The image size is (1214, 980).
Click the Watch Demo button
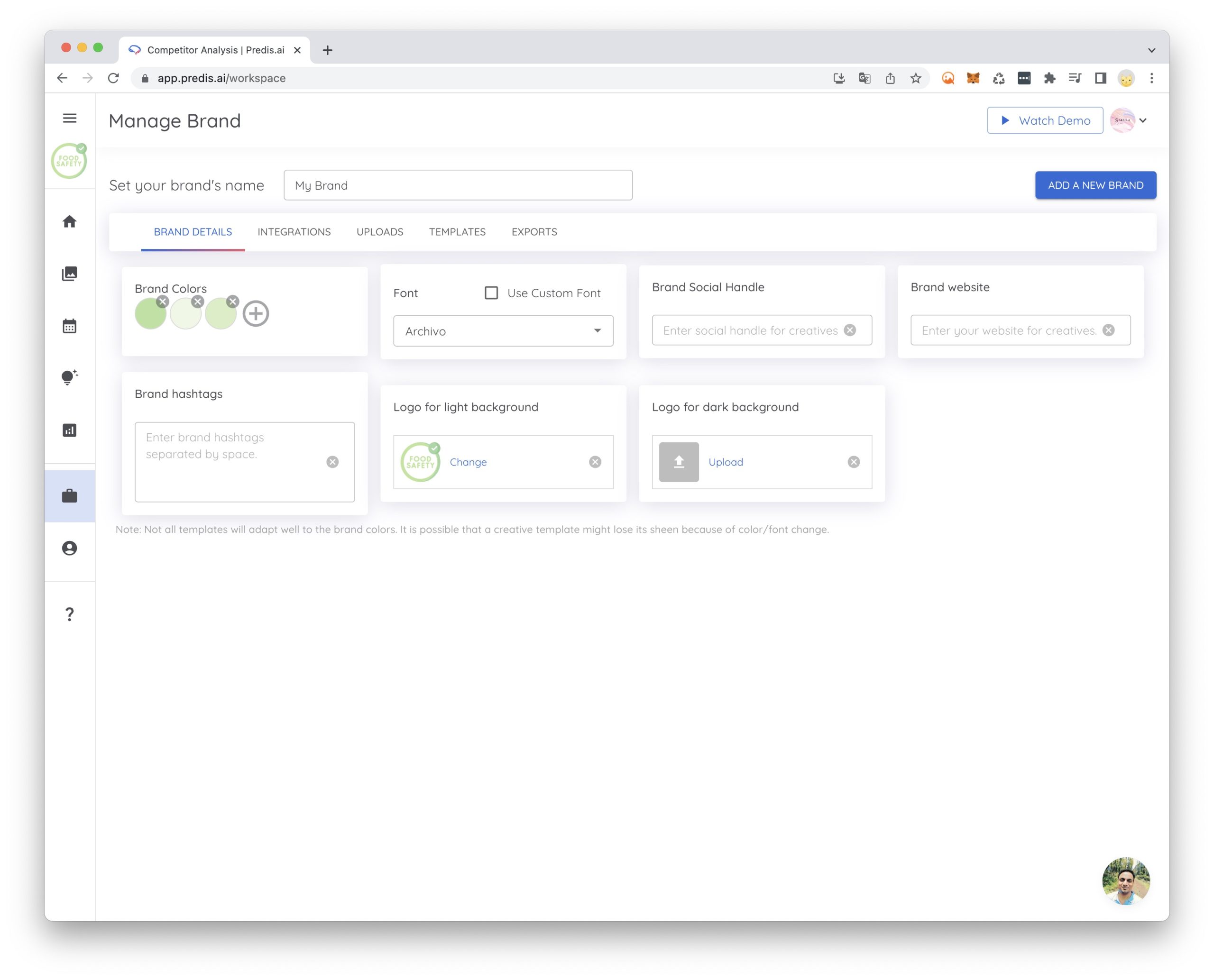1045,120
